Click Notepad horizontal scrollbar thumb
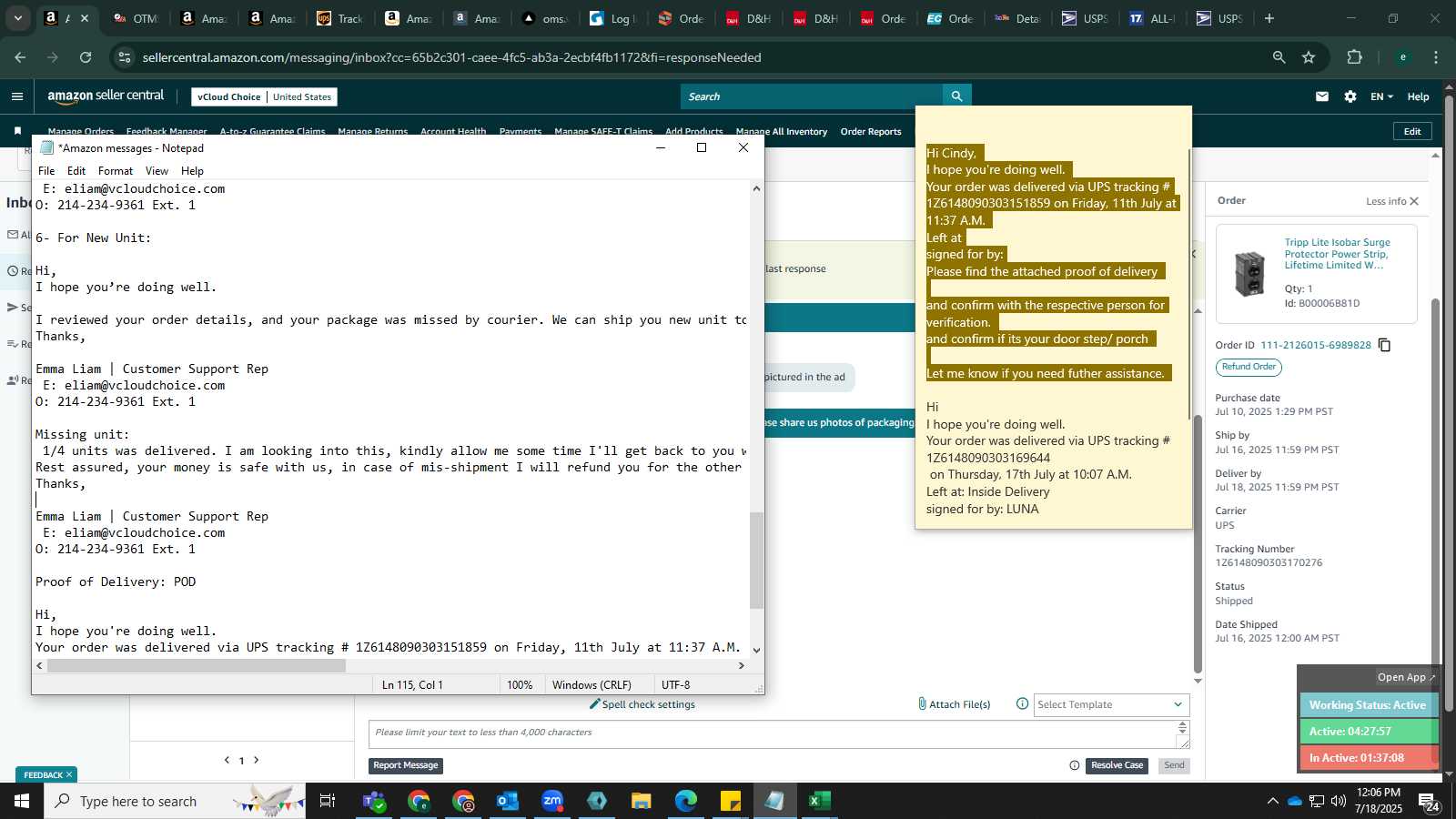Viewport: 1456px width, 819px height. pos(197,665)
